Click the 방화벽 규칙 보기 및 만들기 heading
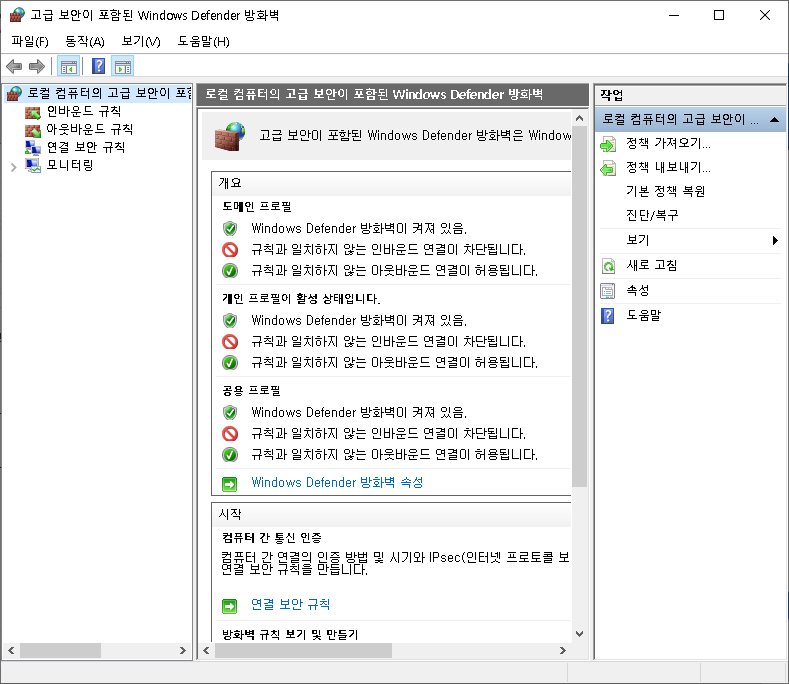Viewport: 789px width, 684px height. tap(290, 634)
